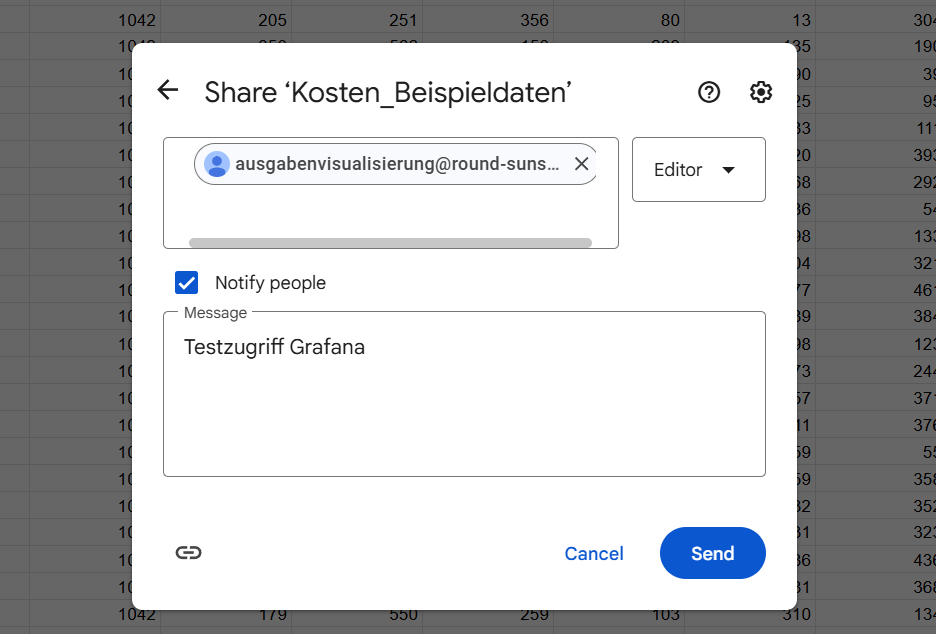
Task: Click the recipients box horizontal scrollbar
Action: click(x=390, y=242)
